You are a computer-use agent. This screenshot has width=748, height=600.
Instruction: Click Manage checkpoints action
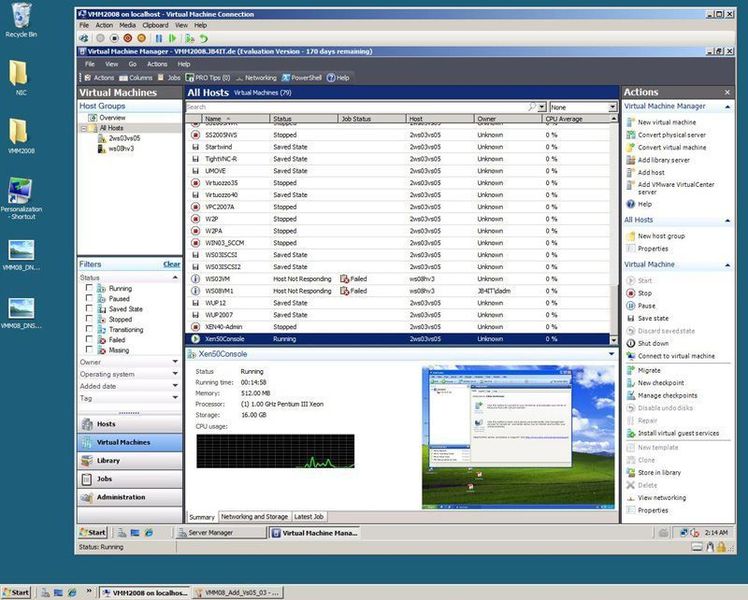pos(662,395)
